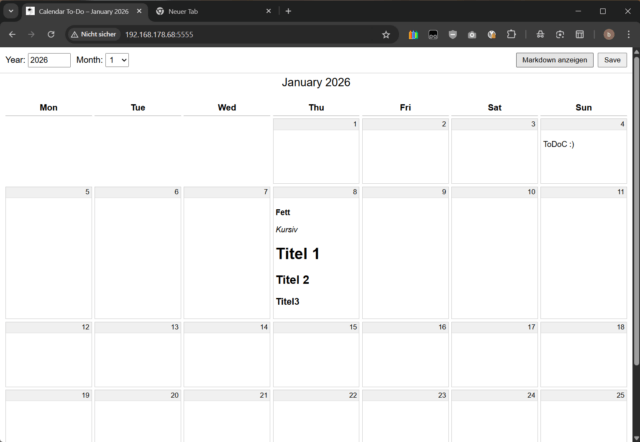This screenshot has height=442, width=640.
Task: Click the 'Nicht sicher' security indicator
Action: click(93, 34)
